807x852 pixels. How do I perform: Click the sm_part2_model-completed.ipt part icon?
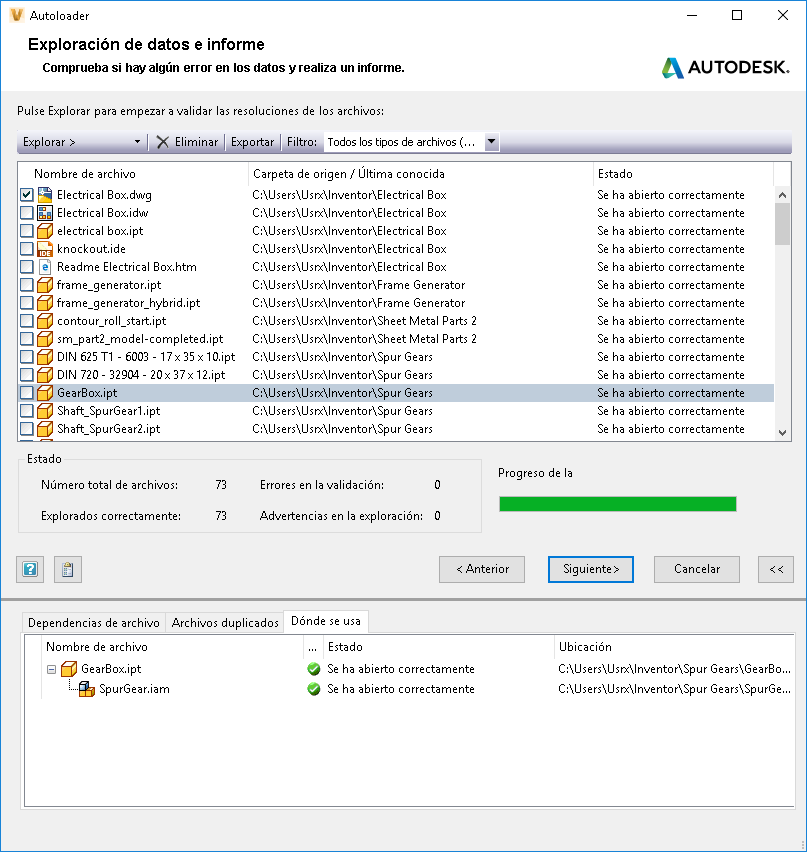click(45, 339)
